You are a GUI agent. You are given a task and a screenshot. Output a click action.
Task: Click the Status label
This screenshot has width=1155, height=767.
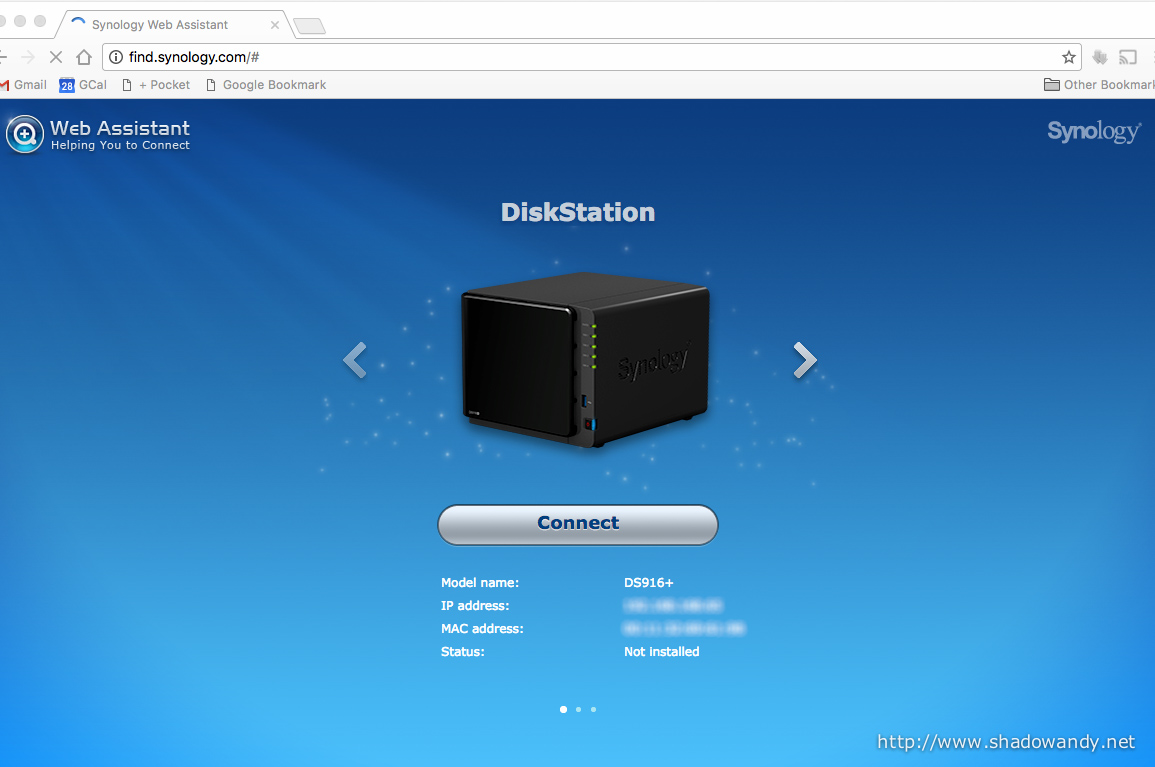click(463, 651)
